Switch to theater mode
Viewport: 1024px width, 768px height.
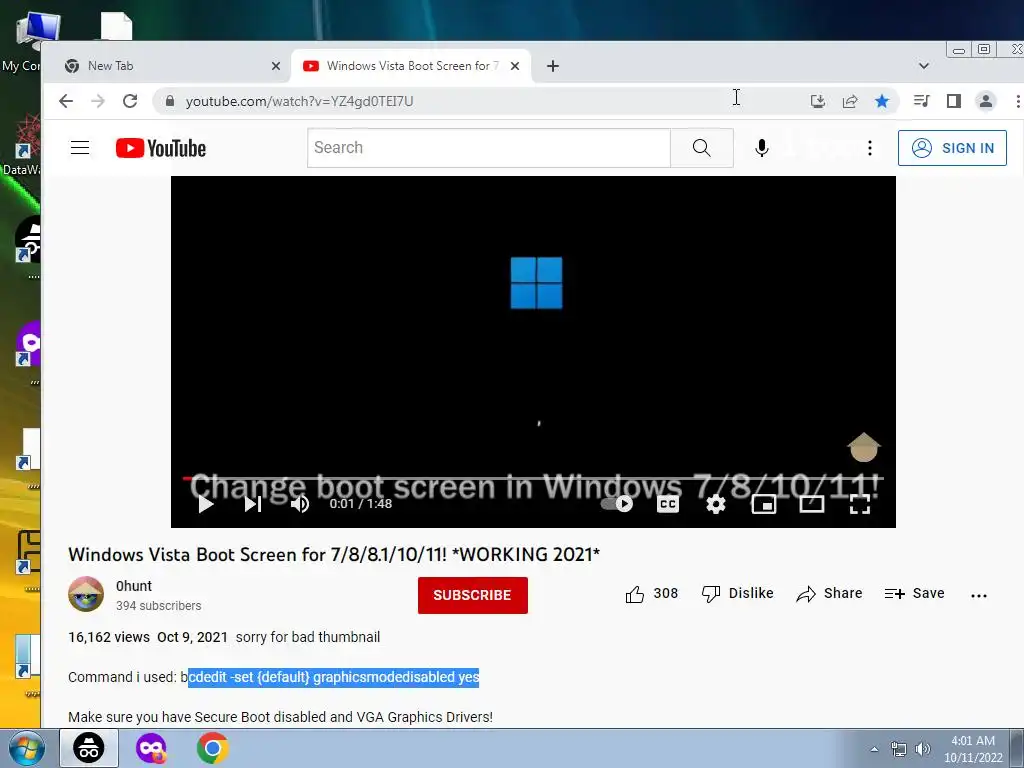[812, 504]
